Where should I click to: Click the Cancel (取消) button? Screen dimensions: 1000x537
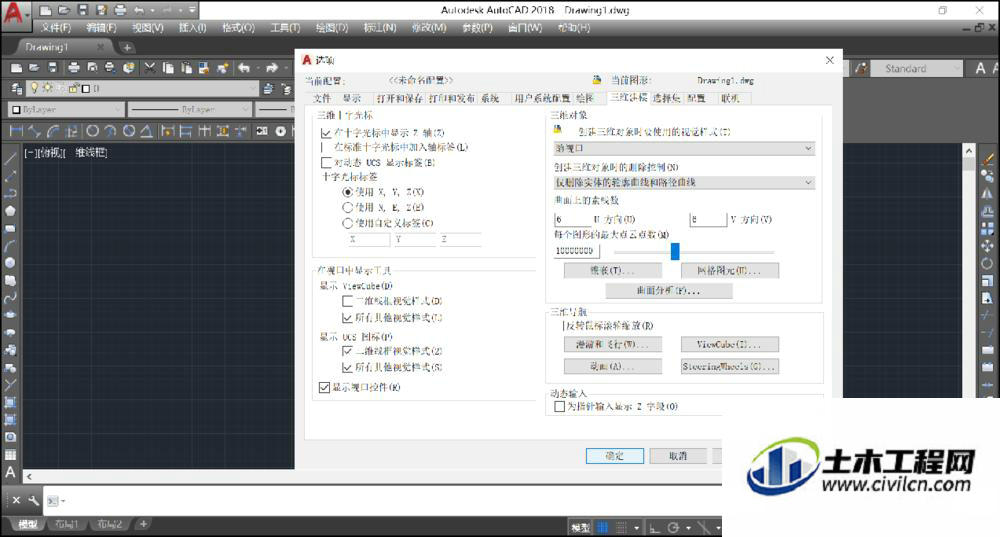678,456
